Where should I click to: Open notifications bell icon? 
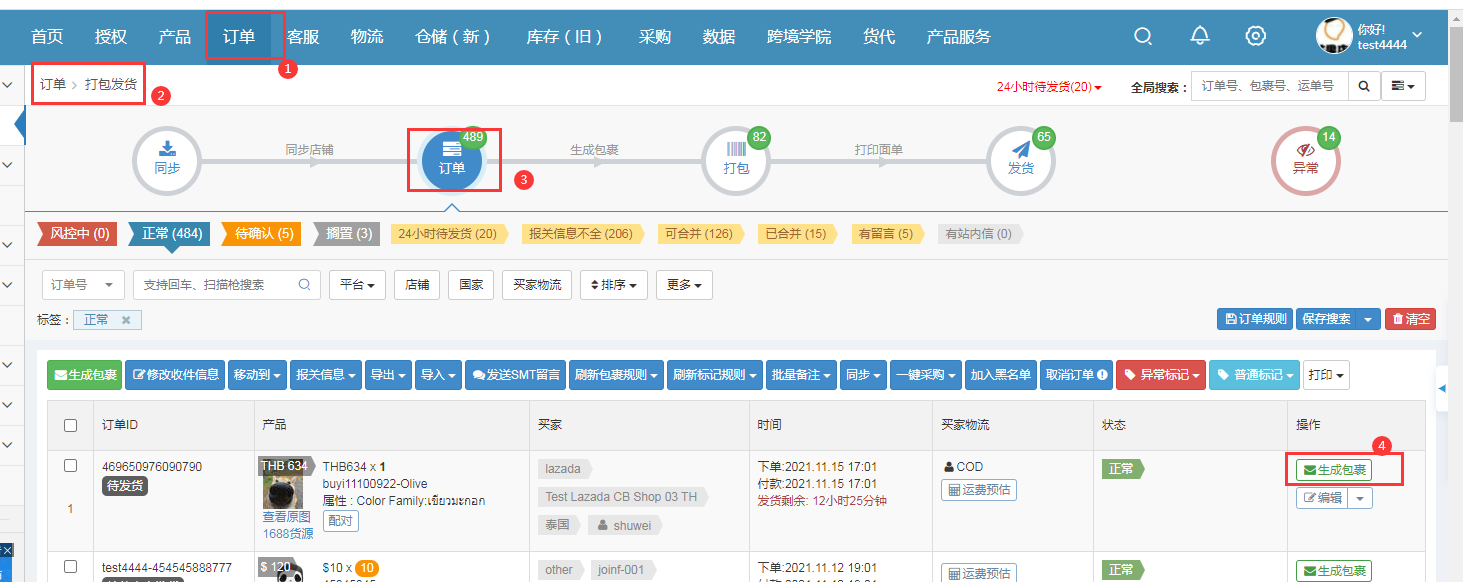coord(1200,37)
